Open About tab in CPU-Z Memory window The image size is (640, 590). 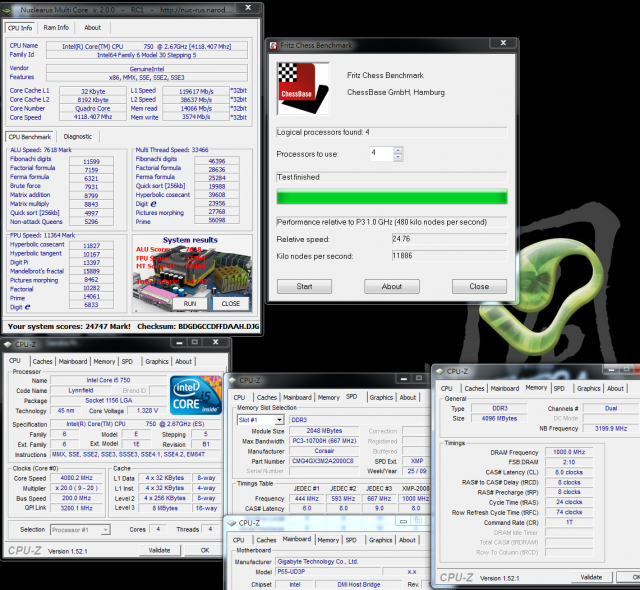(x=615, y=388)
